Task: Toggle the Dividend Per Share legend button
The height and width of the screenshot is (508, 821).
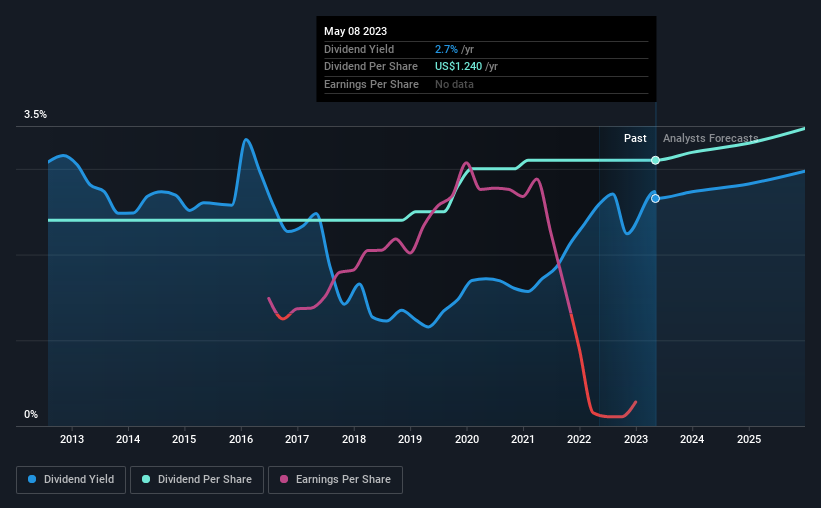Action: (197, 480)
